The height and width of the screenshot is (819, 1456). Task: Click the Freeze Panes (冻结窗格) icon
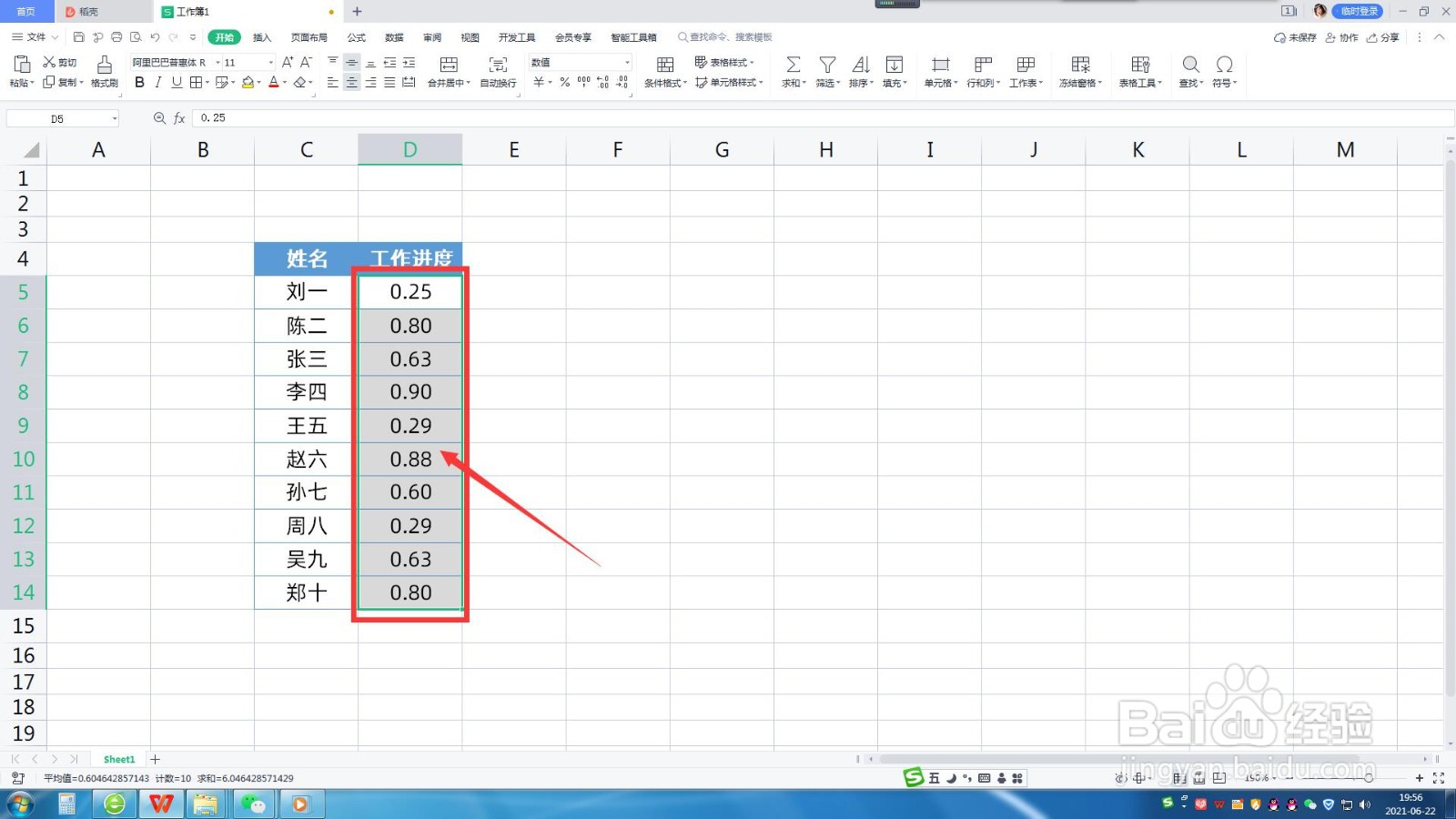(x=1080, y=65)
